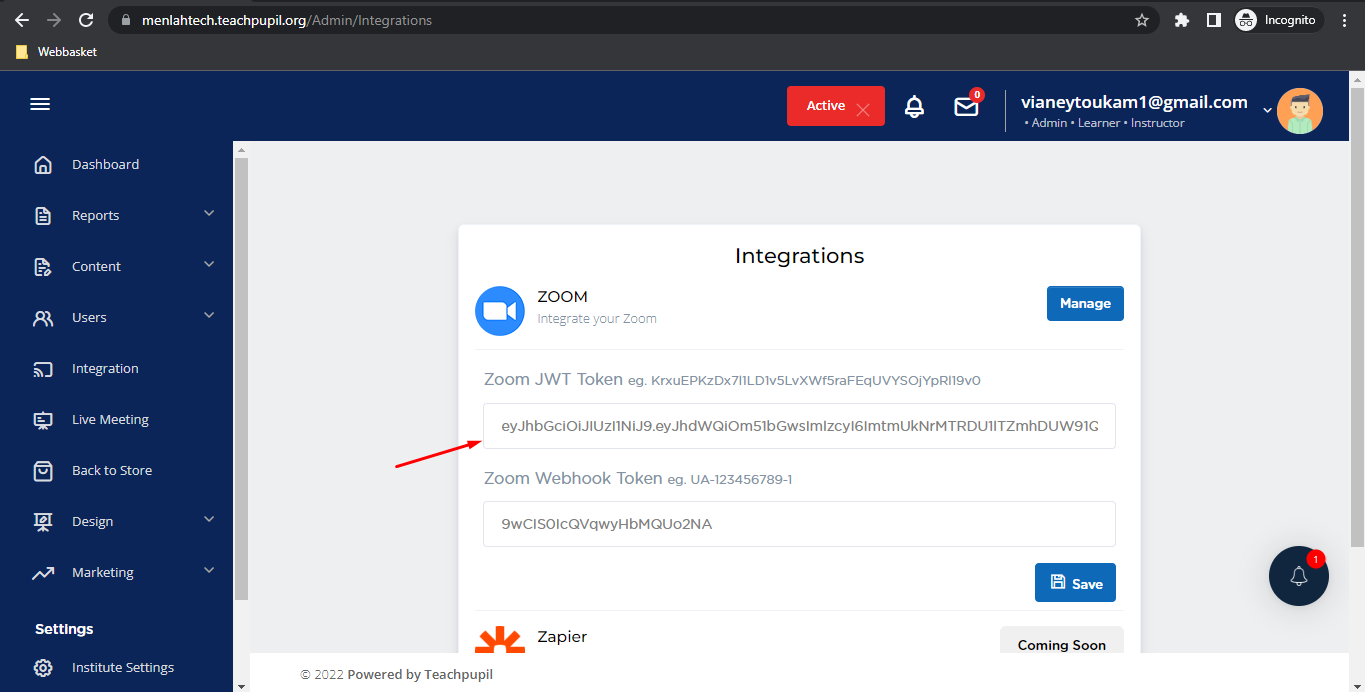Viewport: 1365px width, 692px height.
Task: Expand the Reports submenu
Action: tap(209, 214)
